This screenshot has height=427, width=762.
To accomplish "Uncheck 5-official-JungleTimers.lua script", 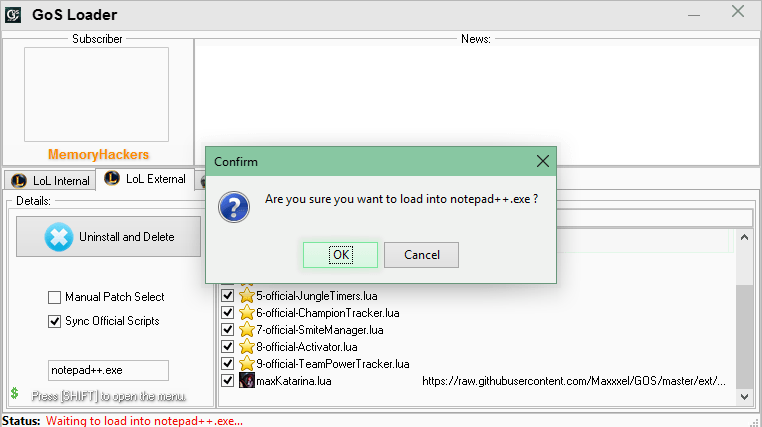I will [227, 295].
